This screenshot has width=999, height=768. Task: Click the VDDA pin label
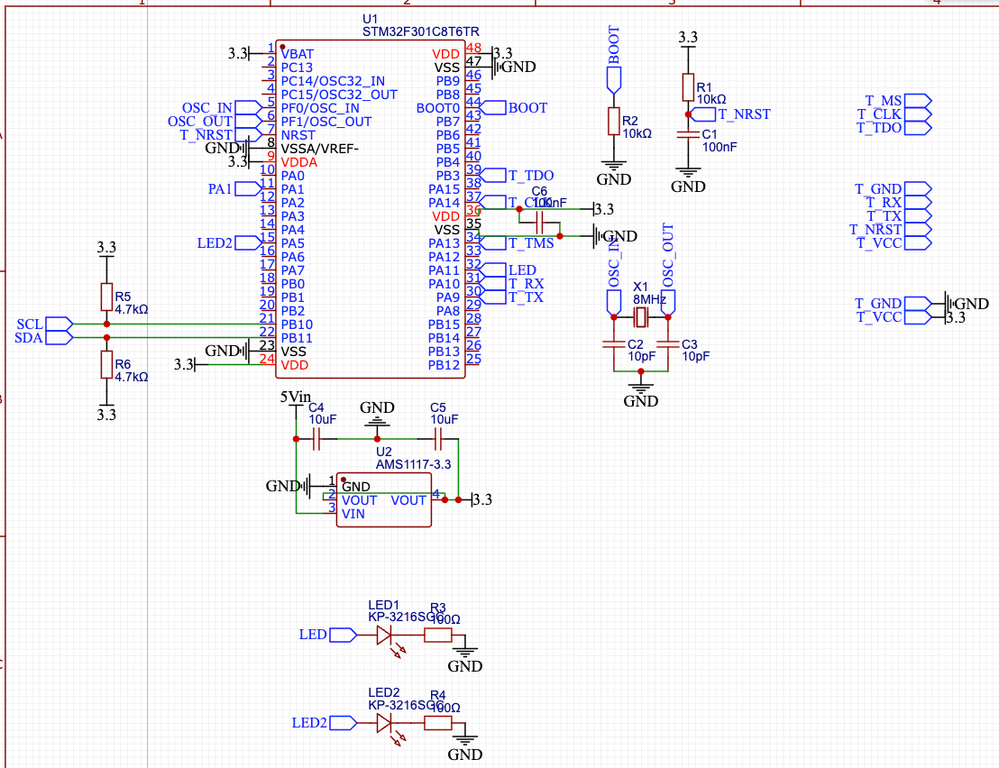pyautogui.click(x=299, y=162)
